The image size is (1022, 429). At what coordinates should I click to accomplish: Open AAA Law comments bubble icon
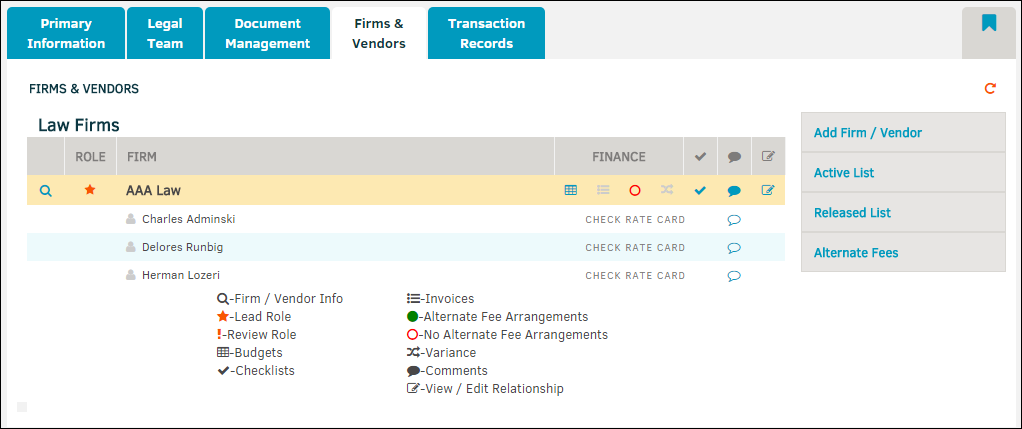tap(734, 191)
